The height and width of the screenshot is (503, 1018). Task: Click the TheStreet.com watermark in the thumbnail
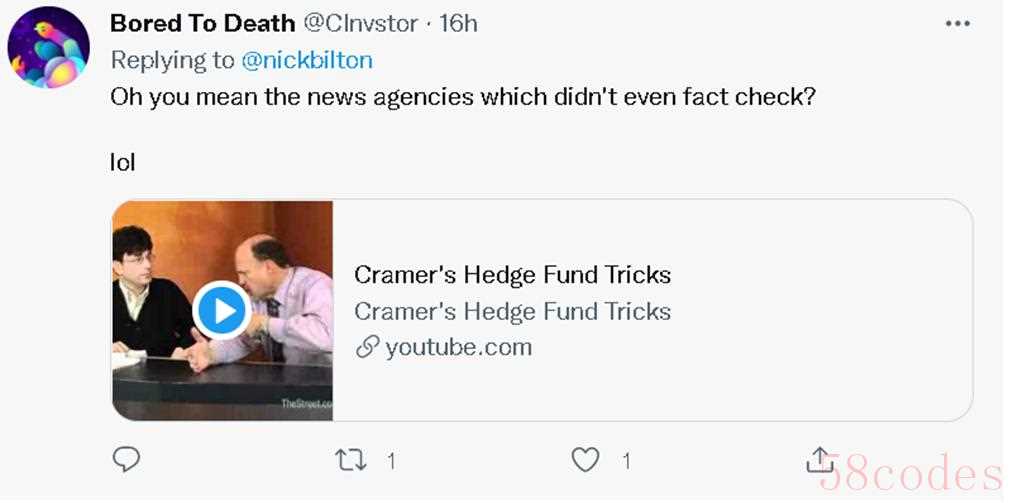[x=306, y=404]
